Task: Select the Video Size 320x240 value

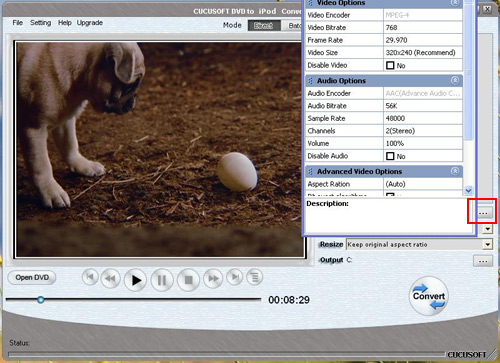Action: coord(423,53)
